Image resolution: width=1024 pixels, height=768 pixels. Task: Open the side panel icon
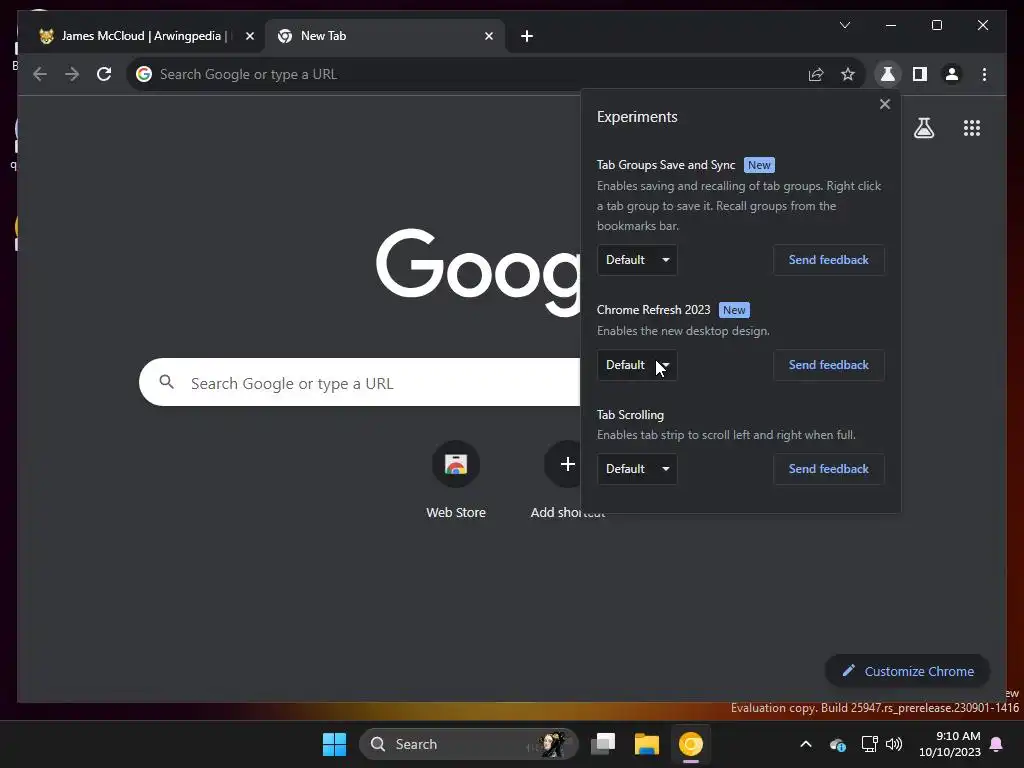point(920,74)
